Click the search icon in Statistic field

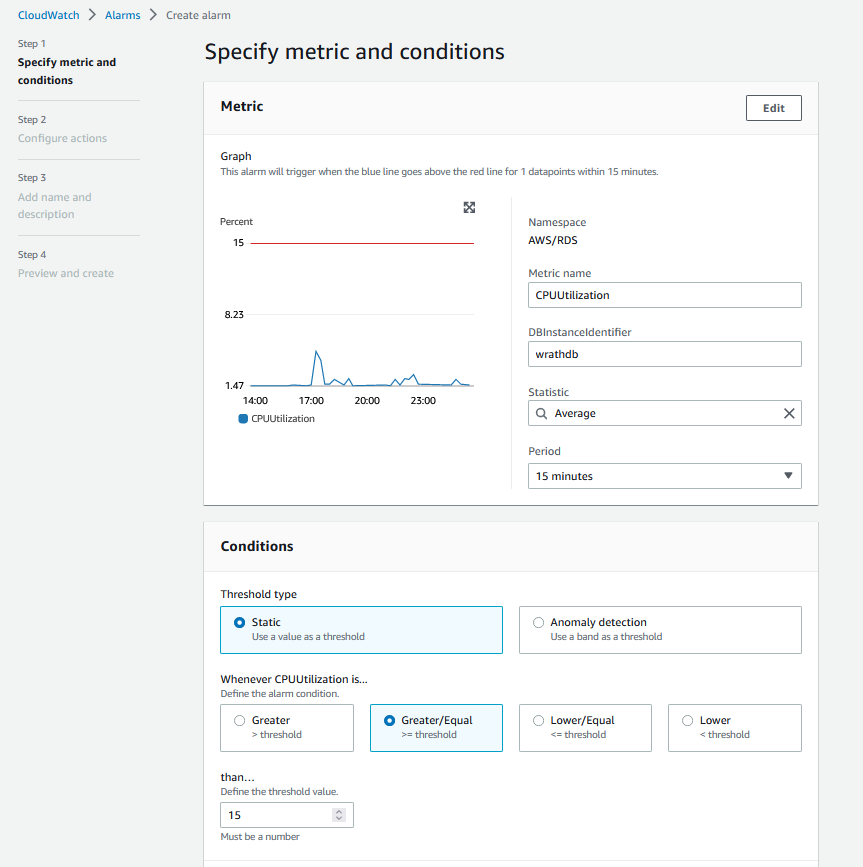(542, 413)
